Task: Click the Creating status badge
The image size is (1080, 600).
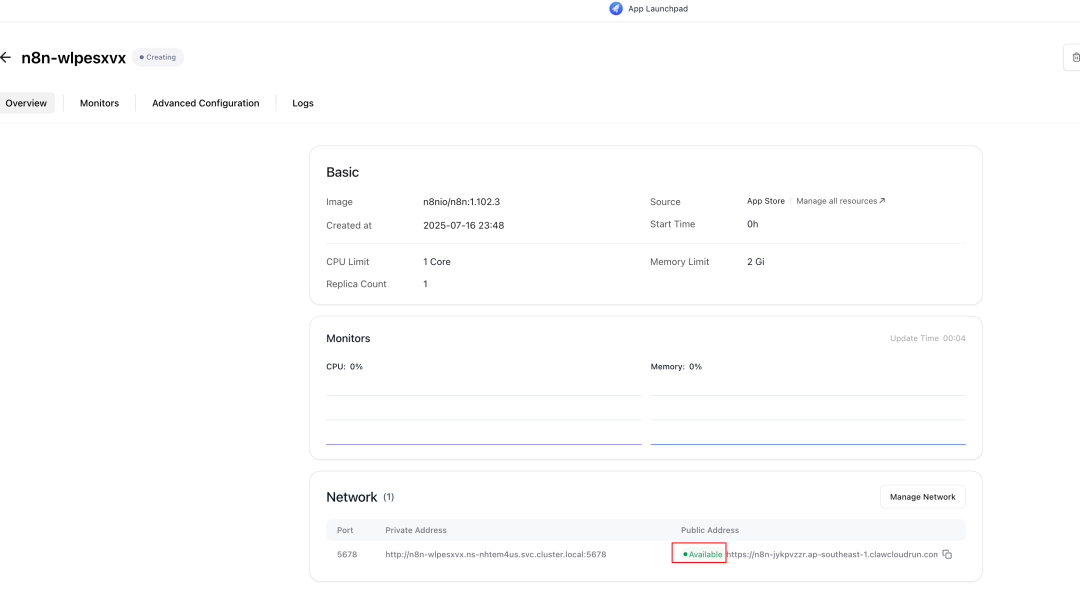Action: tap(158, 58)
